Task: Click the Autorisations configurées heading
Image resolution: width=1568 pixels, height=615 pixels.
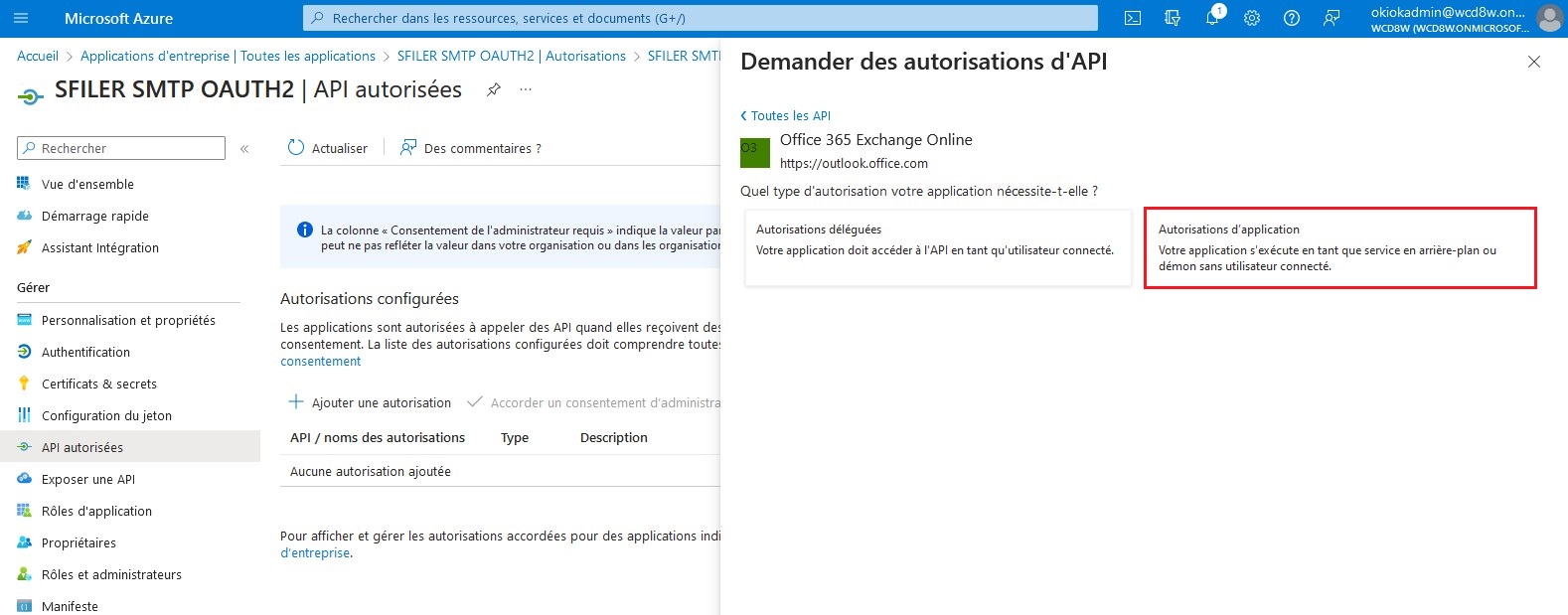Action: [x=370, y=298]
